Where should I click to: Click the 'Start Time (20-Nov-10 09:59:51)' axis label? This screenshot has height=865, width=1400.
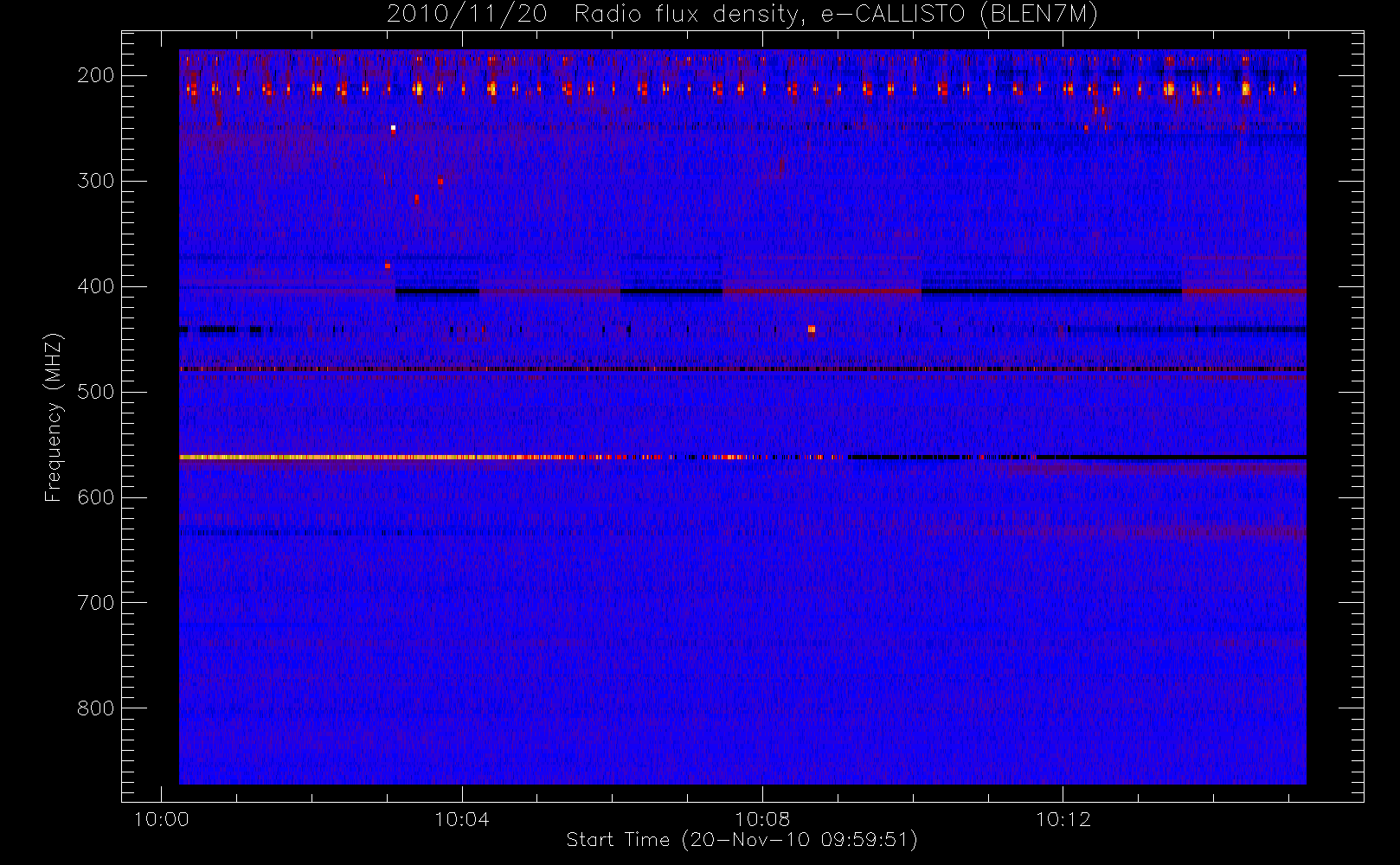(x=742, y=840)
